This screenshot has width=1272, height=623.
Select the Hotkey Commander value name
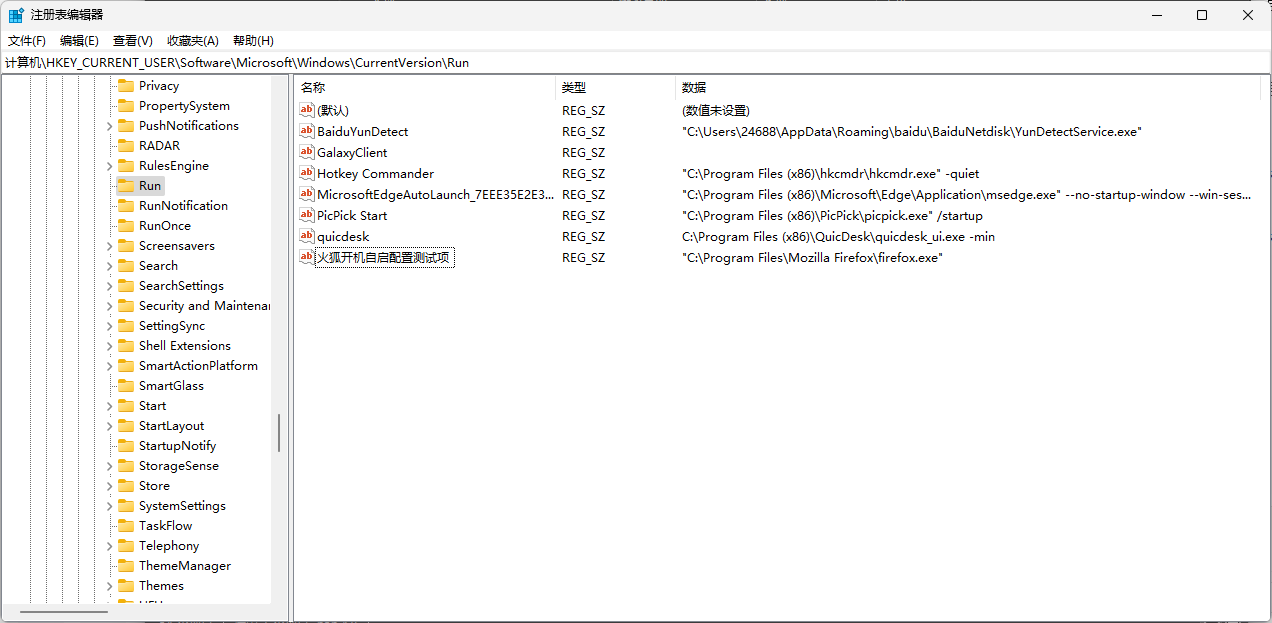pyautogui.click(x=375, y=173)
